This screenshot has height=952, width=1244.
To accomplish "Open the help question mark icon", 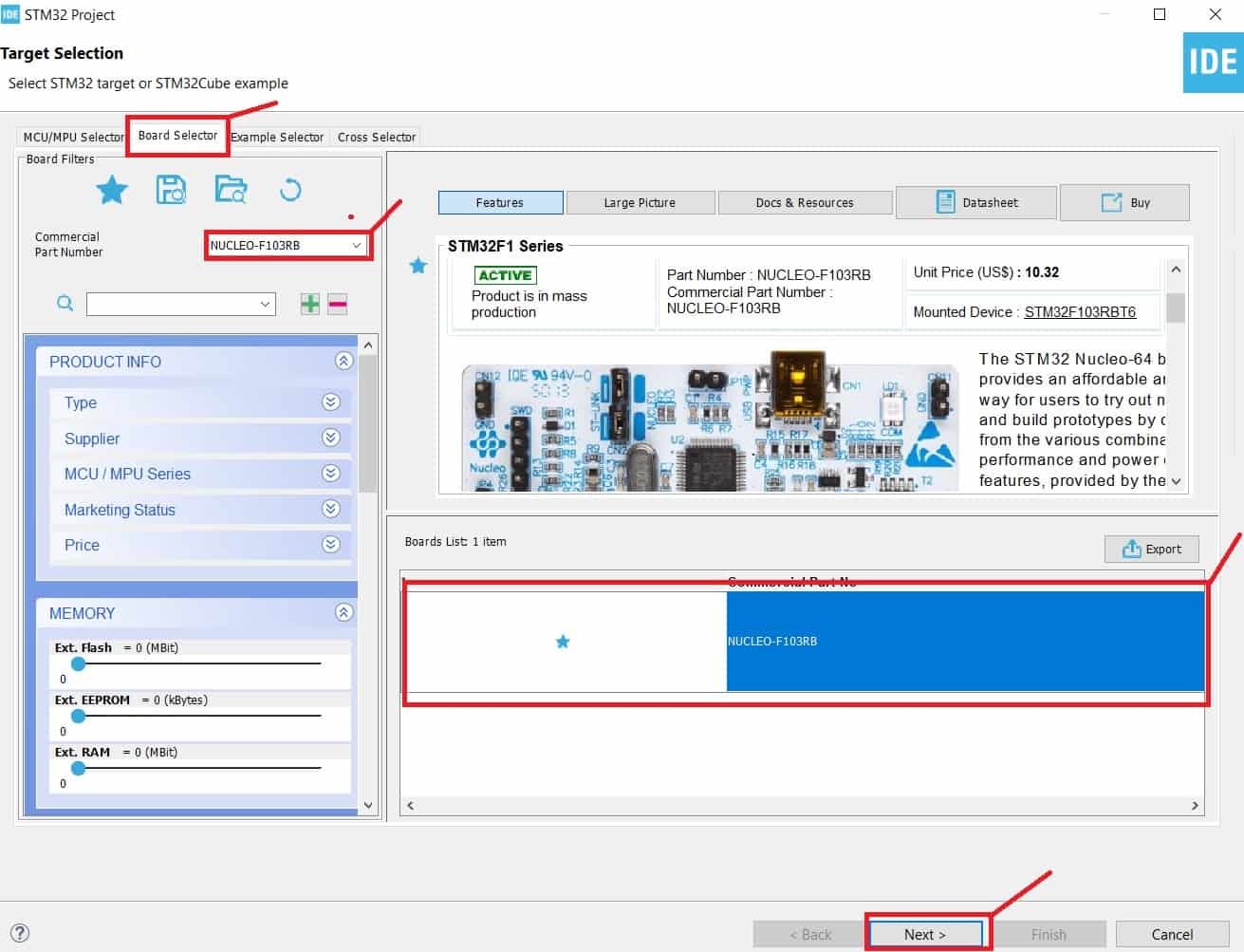I will (x=19, y=934).
